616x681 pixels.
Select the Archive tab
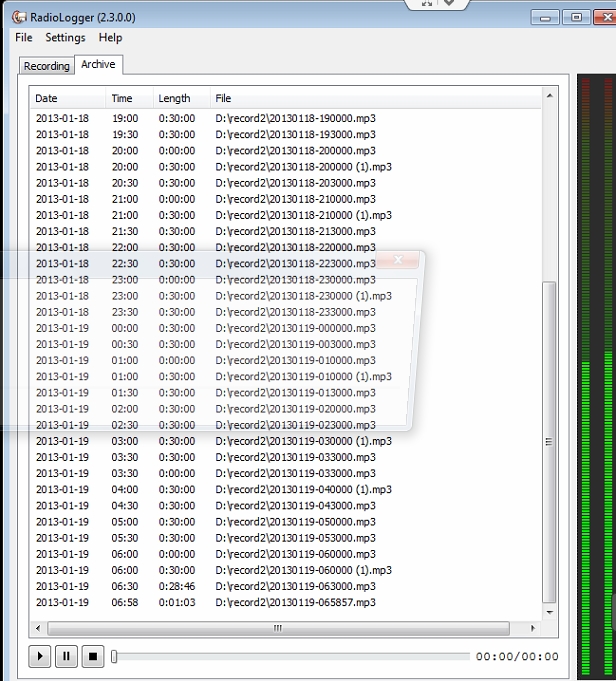tap(98, 64)
